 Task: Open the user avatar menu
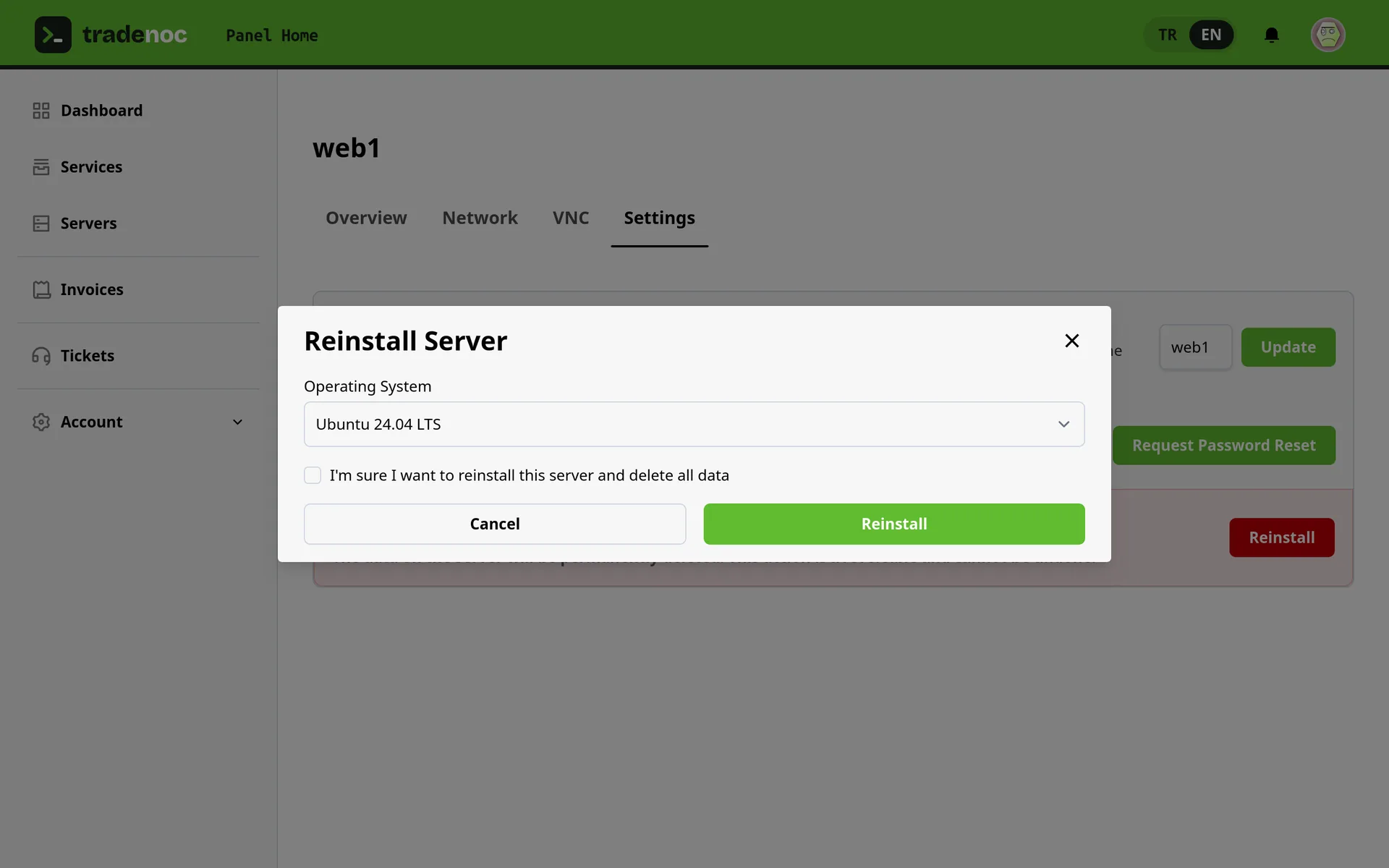1328,35
